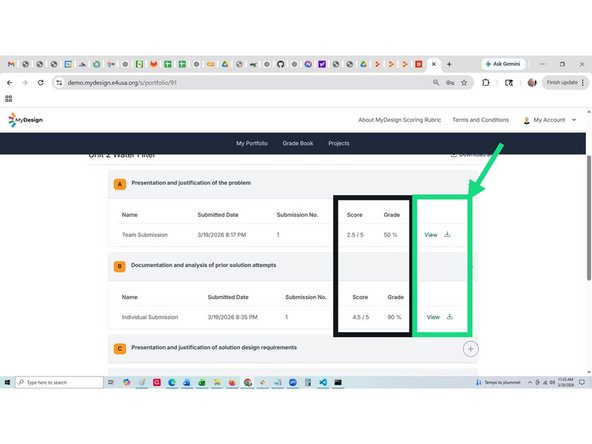Viewport: 592px width, 444px height.
Task: Bookmark this page with the star icon
Action: click(464, 83)
